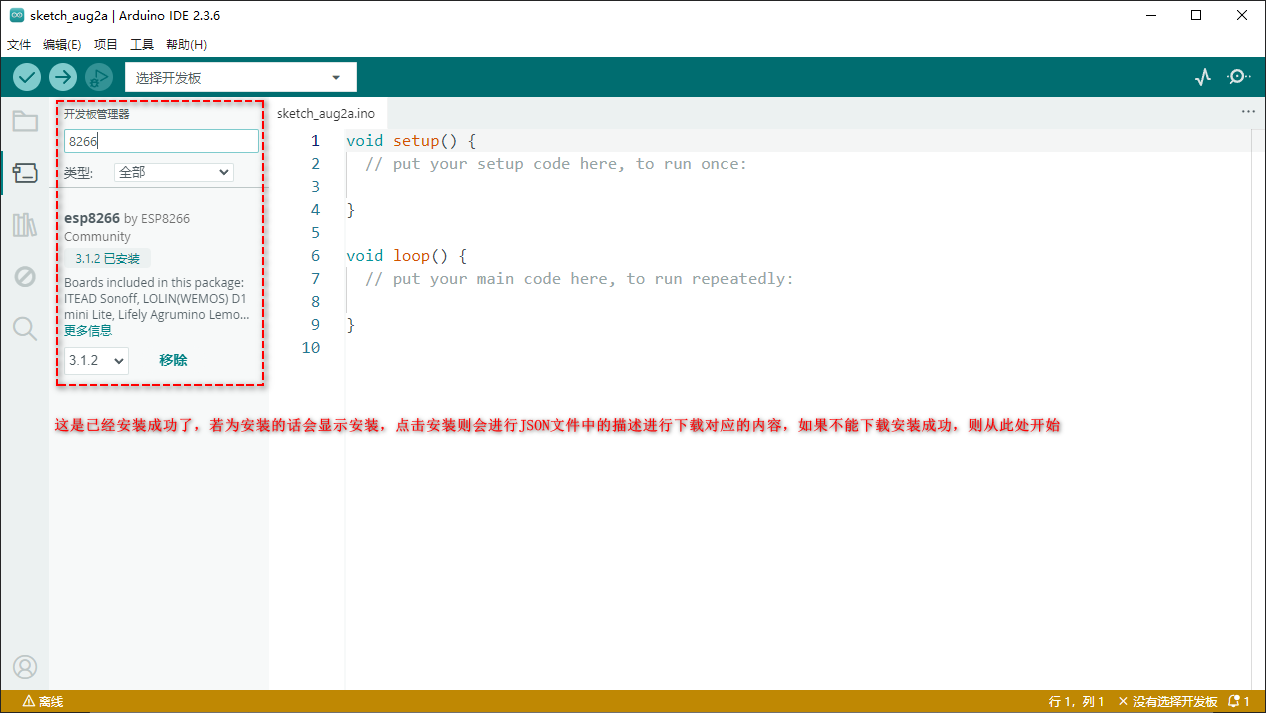Select the sketch_aug2a.ino tab

click(326, 113)
